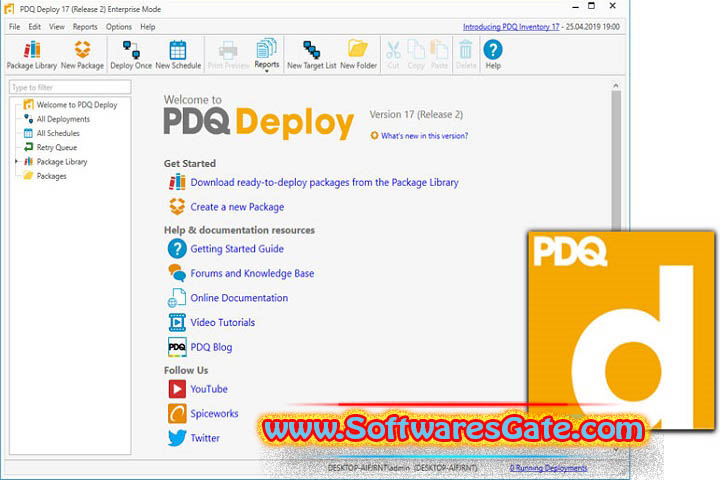Open the File menu
Viewport: 720px width, 480px height.
(14, 27)
